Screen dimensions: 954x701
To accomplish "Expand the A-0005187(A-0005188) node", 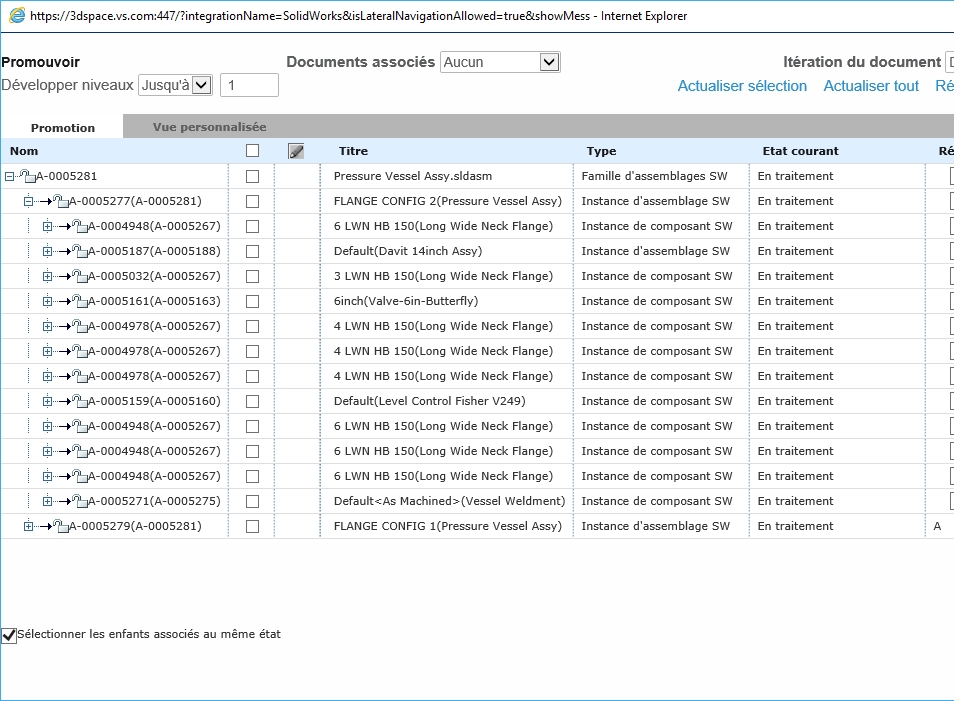I will 47,251.
